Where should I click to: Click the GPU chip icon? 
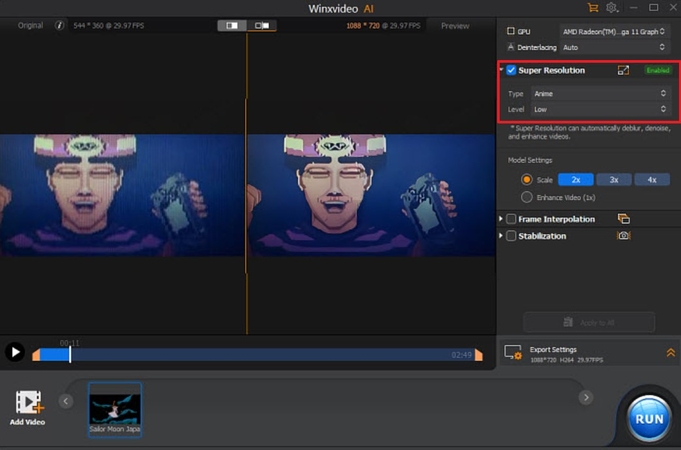pyautogui.click(x=511, y=31)
